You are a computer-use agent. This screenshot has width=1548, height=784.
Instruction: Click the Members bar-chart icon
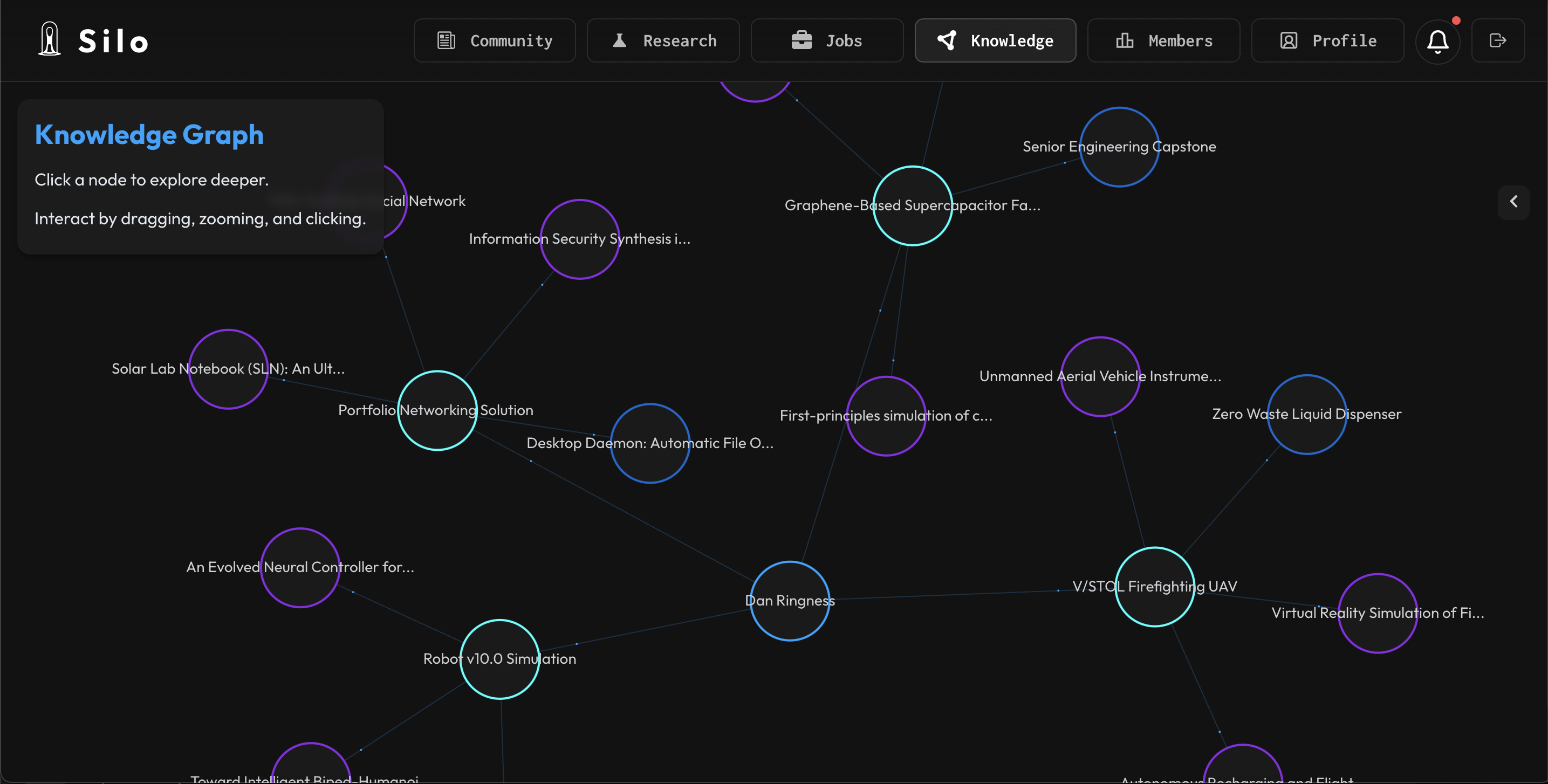point(1125,41)
